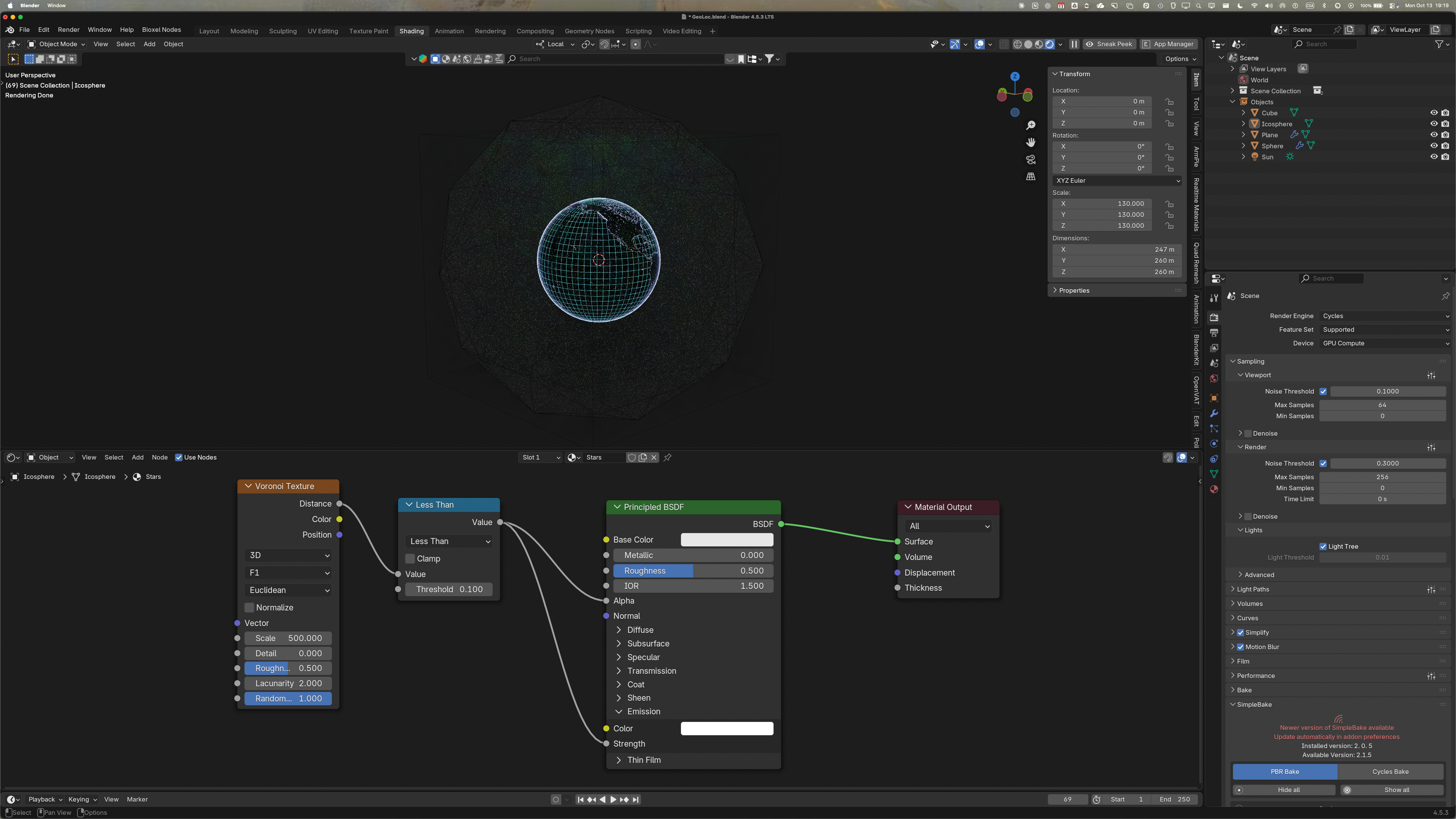Screen dimensions: 1456x819
Task: Click the Principled BSDF Roughness slider
Action: pyautogui.click(x=693, y=571)
